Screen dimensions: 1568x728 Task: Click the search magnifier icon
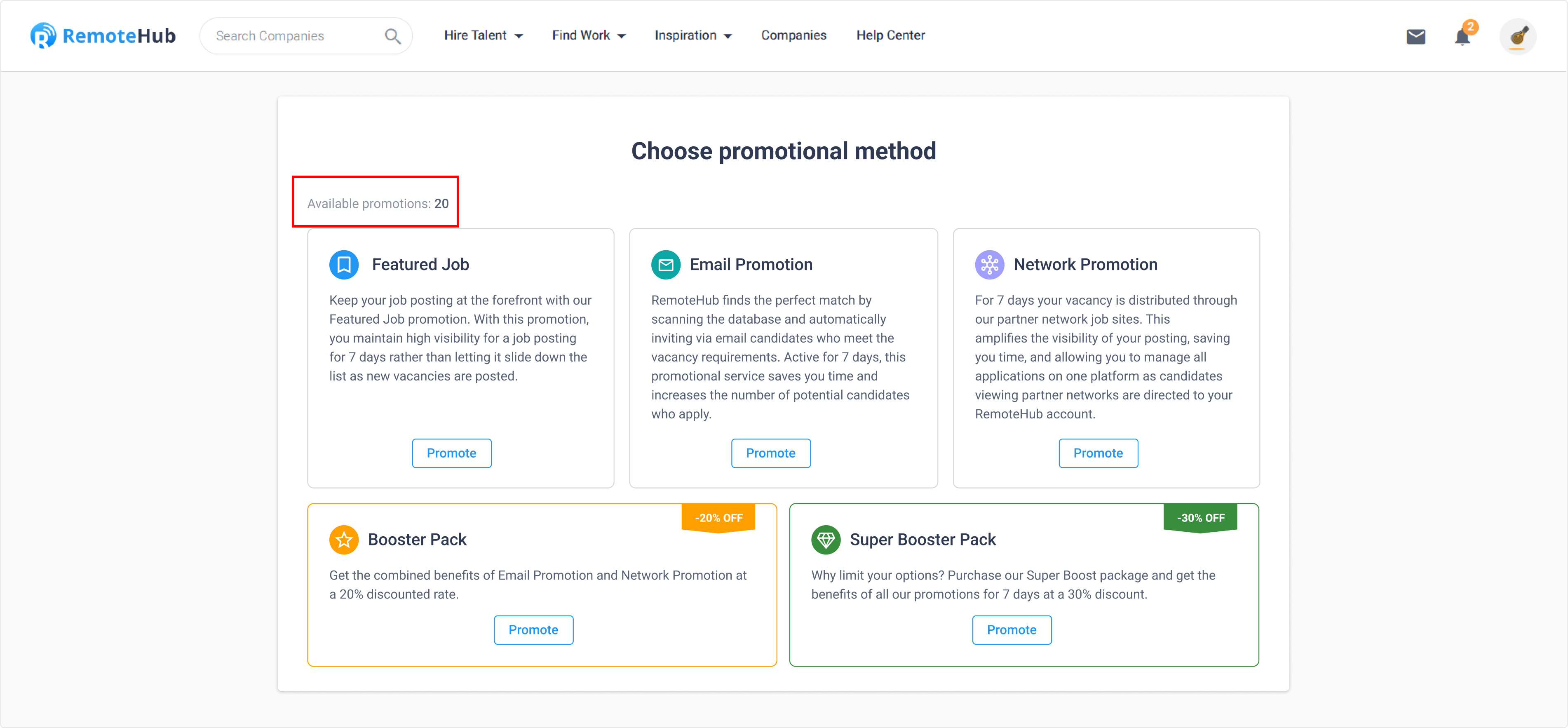(x=392, y=36)
